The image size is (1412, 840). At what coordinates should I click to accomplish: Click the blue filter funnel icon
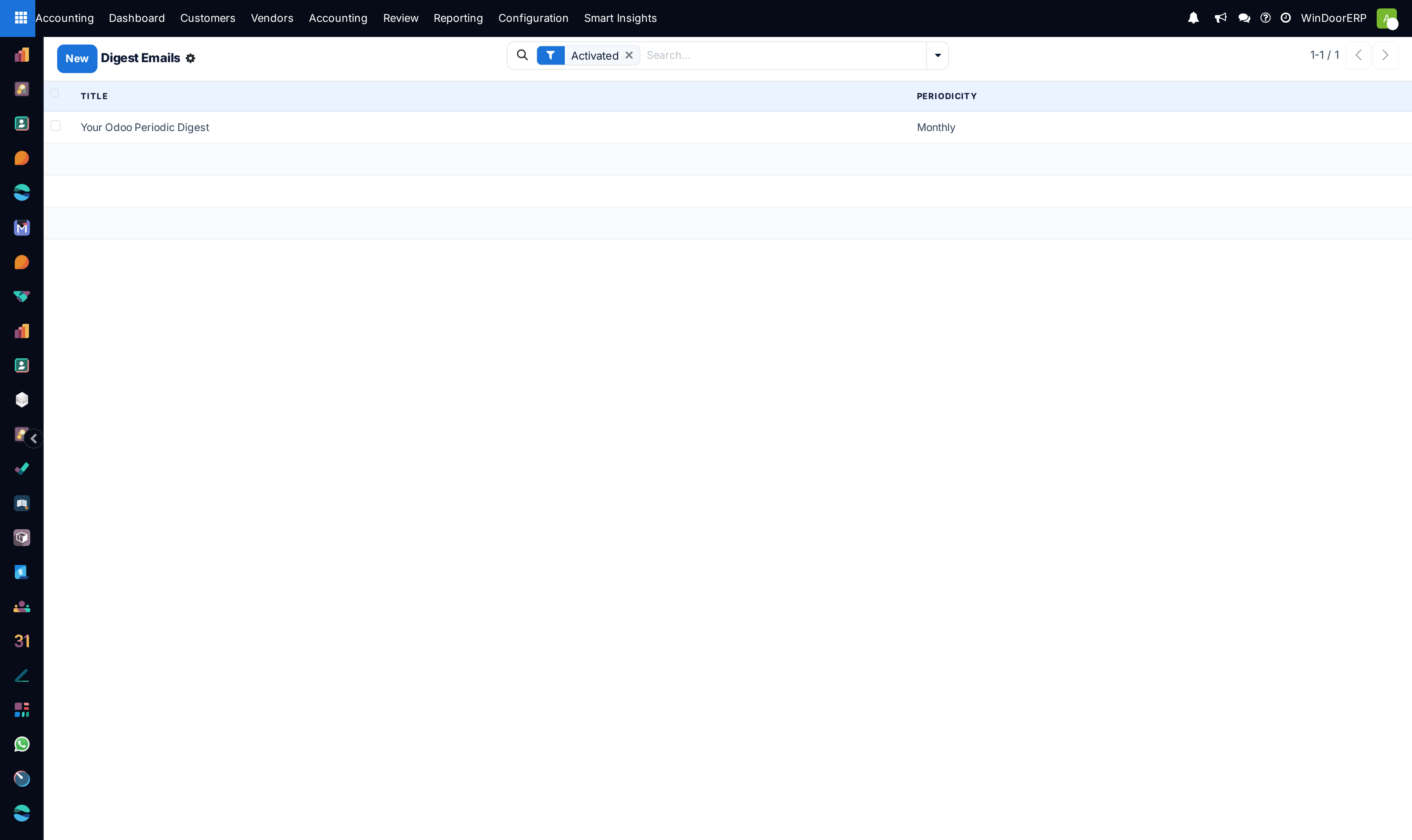(551, 55)
